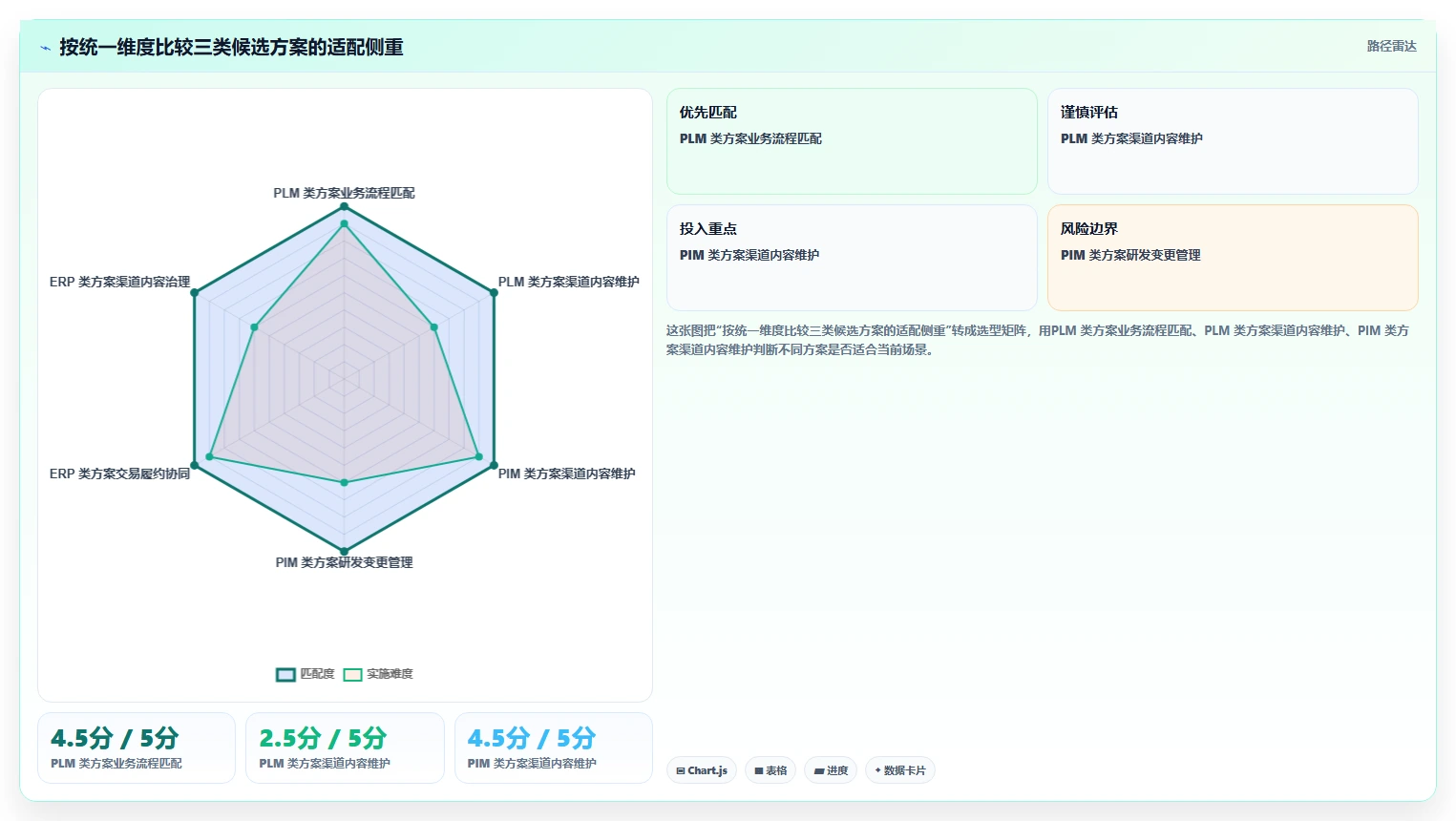Click the top 实施难度 data point on radar
The image size is (1456, 821).
(345, 224)
